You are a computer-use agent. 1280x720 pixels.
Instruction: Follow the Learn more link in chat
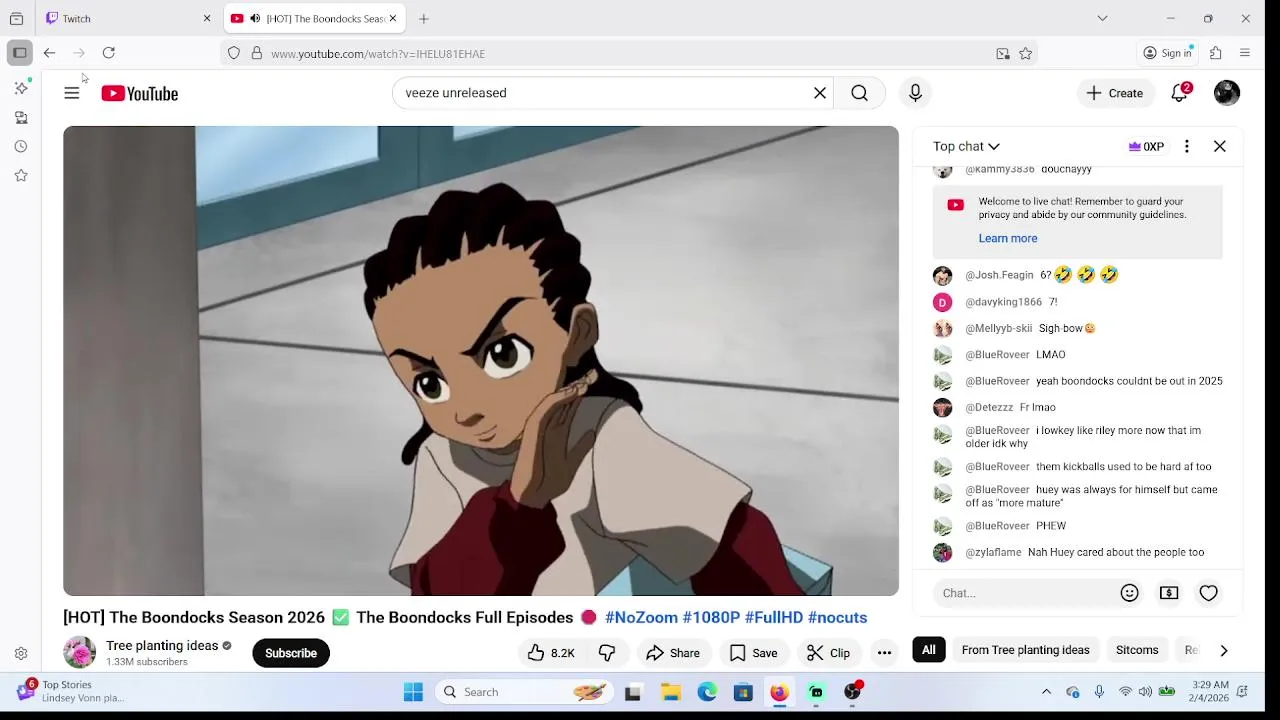click(1008, 238)
